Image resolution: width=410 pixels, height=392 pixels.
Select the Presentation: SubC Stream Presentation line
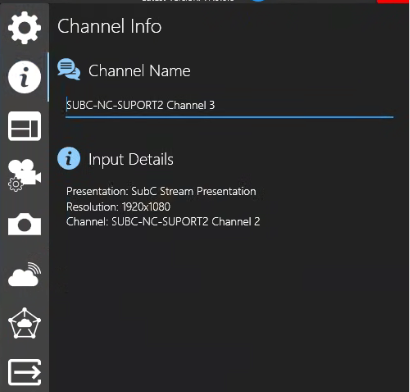(161, 191)
